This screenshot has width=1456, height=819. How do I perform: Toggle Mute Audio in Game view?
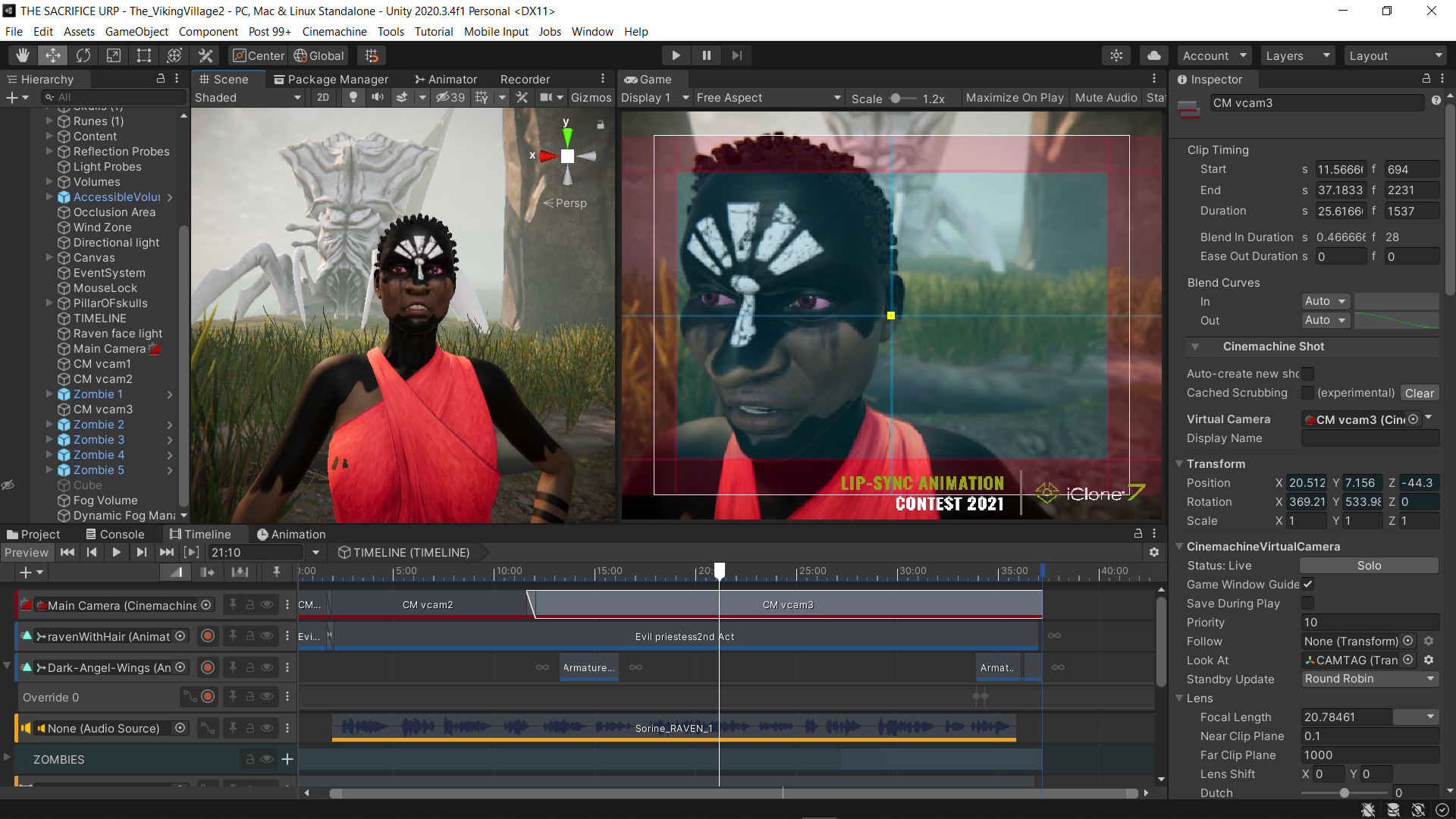click(x=1106, y=97)
